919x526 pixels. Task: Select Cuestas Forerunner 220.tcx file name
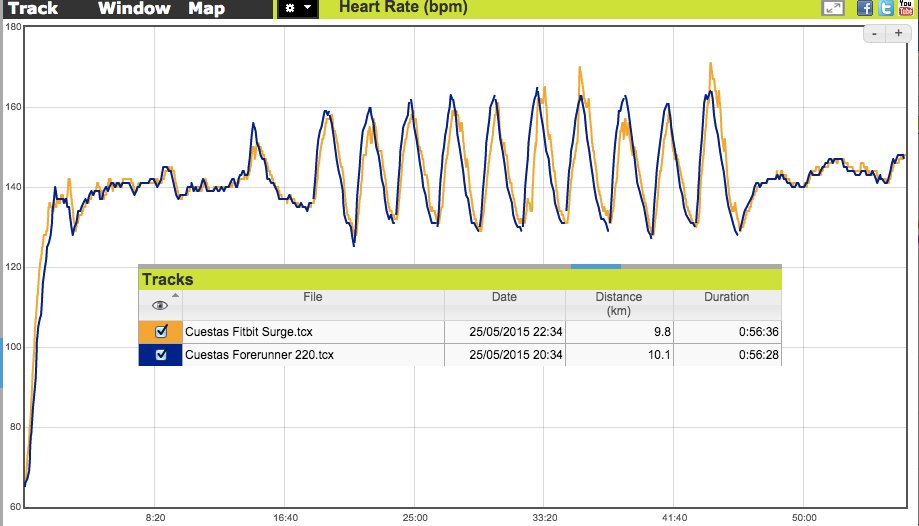[259, 355]
